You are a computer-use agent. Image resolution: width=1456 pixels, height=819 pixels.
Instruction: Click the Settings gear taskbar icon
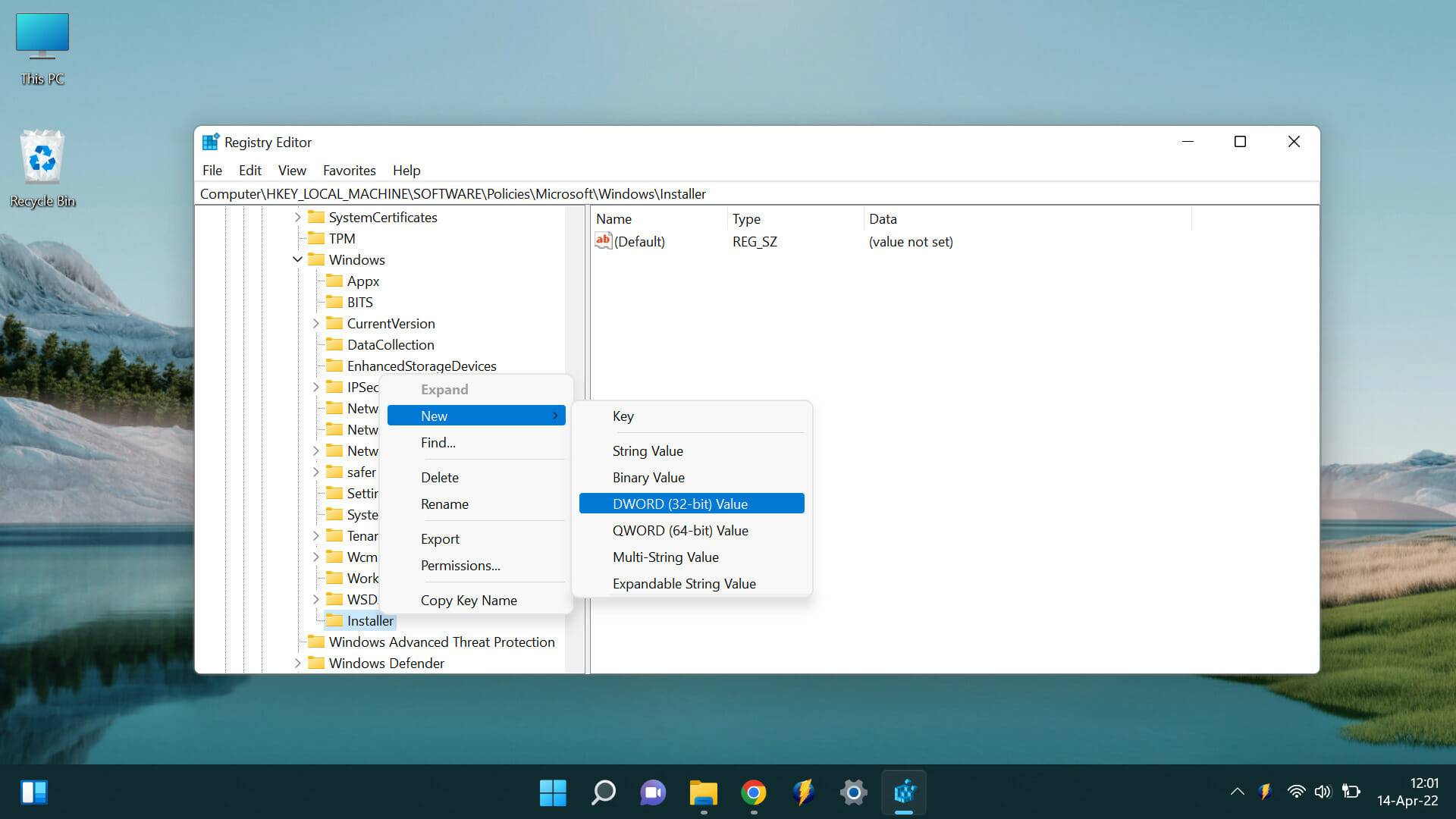coord(853,792)
